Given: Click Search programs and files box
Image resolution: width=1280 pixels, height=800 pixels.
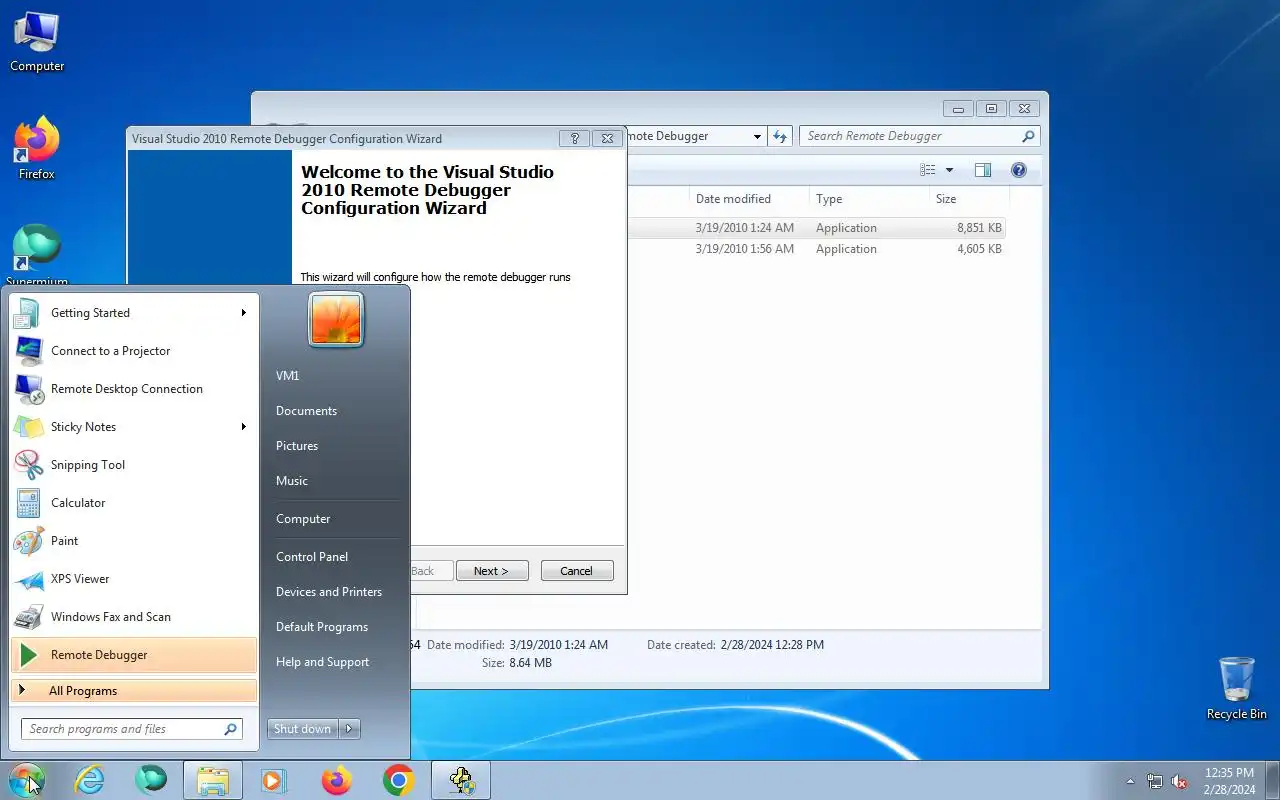Looking at the screenshot, I should 132,729.
